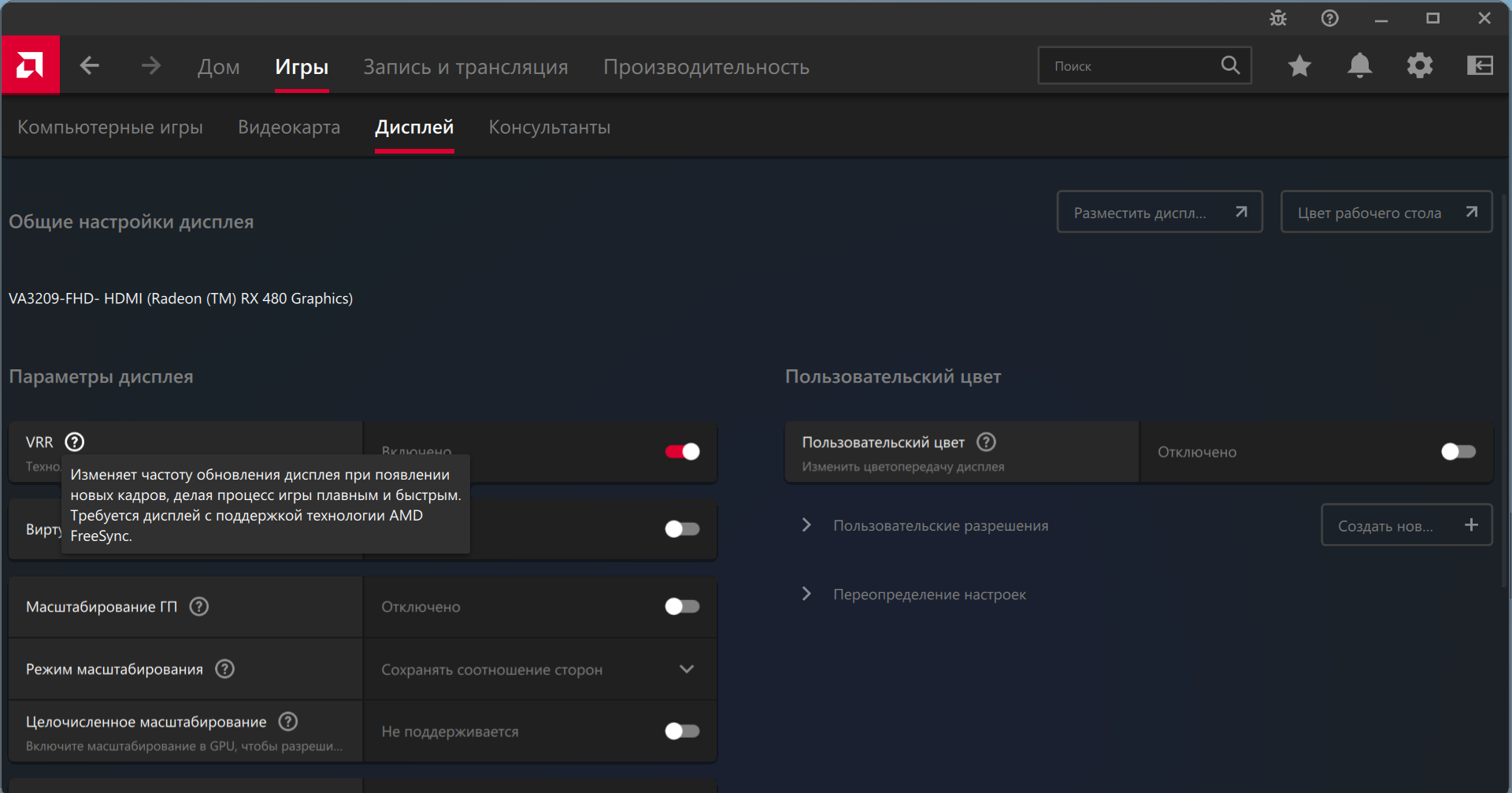Viewport: 1512px width, 793px height.
Task: Open the Консультанты subtab
Action: (x=550, y=127)
